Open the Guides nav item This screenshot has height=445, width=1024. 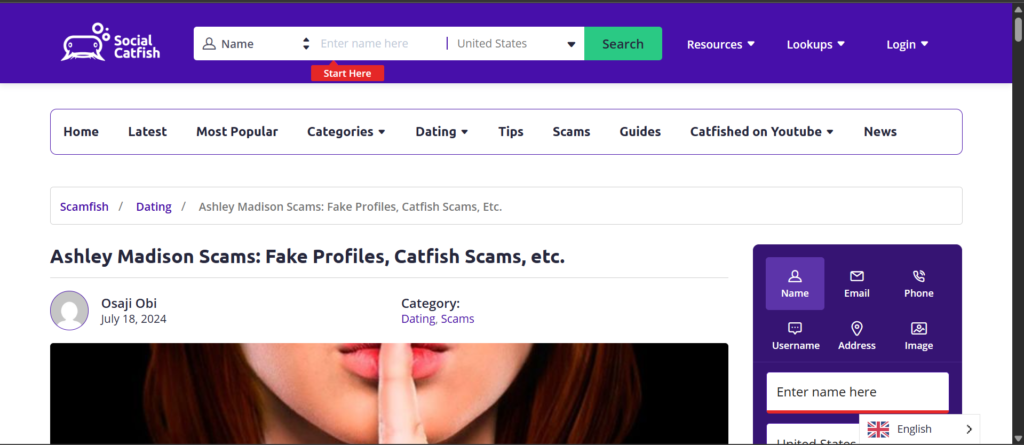[x=640, y=131]
